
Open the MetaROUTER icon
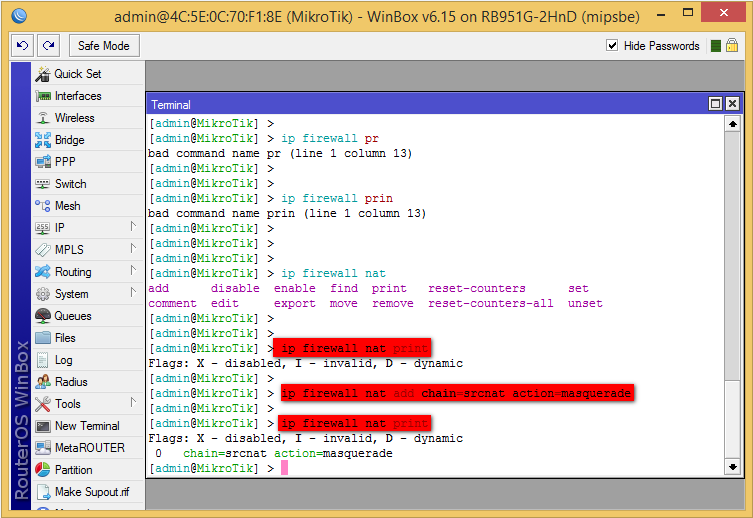coord(43,448)
